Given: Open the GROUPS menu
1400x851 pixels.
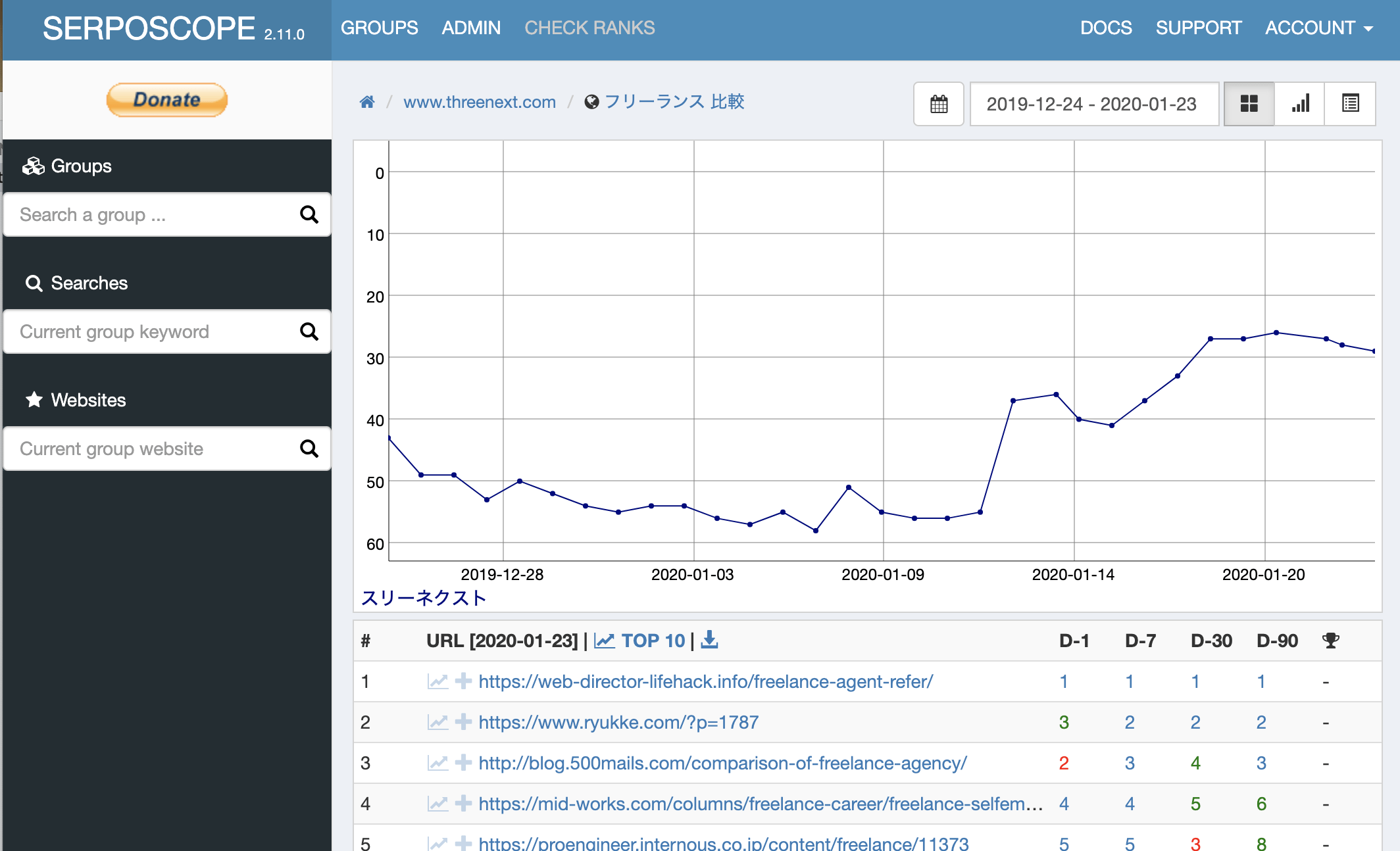Looking at the screenshot, I should click(379, 28).
